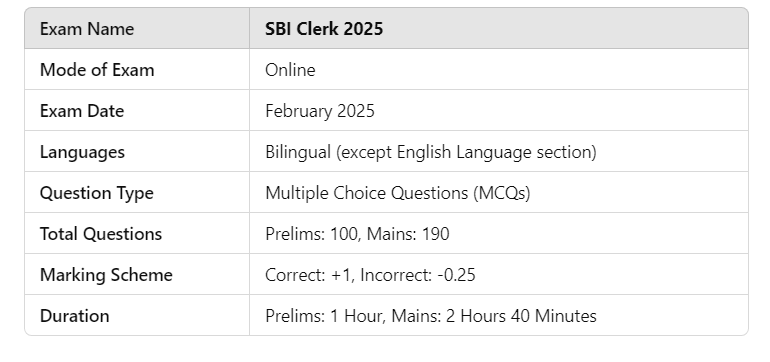
Task: Click the "2 Hours 40 Minutes" duration text
Action: [x=521, y=316]
